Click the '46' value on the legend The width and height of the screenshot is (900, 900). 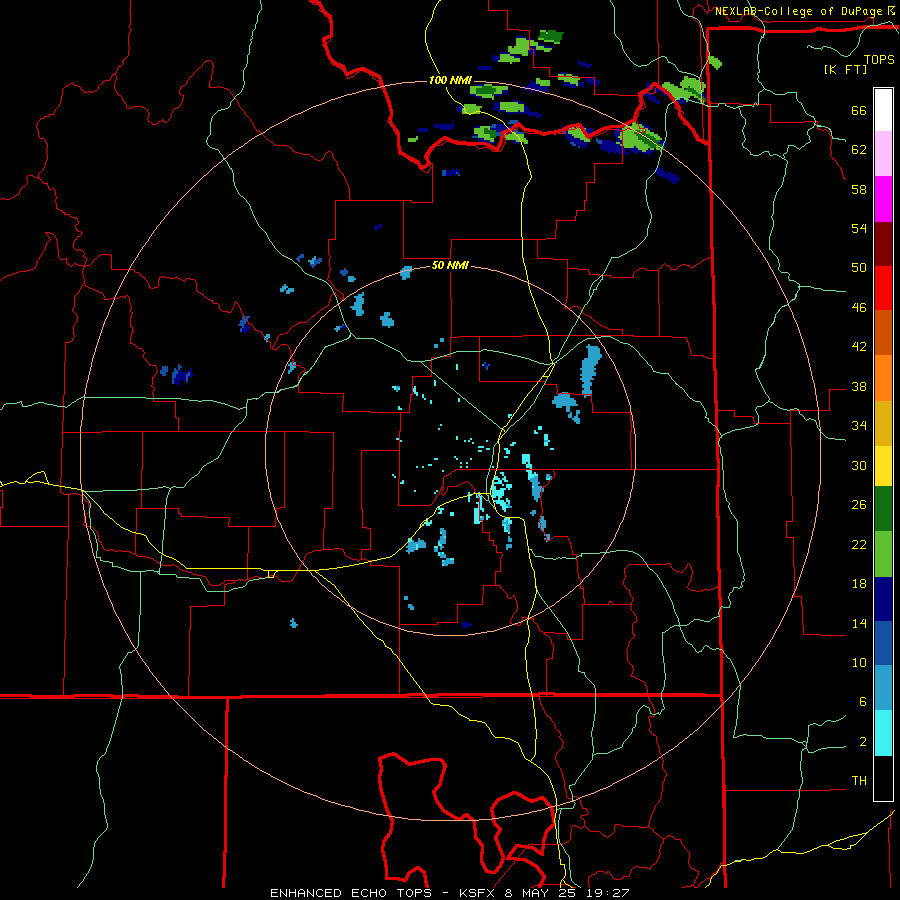click(859, 307)
